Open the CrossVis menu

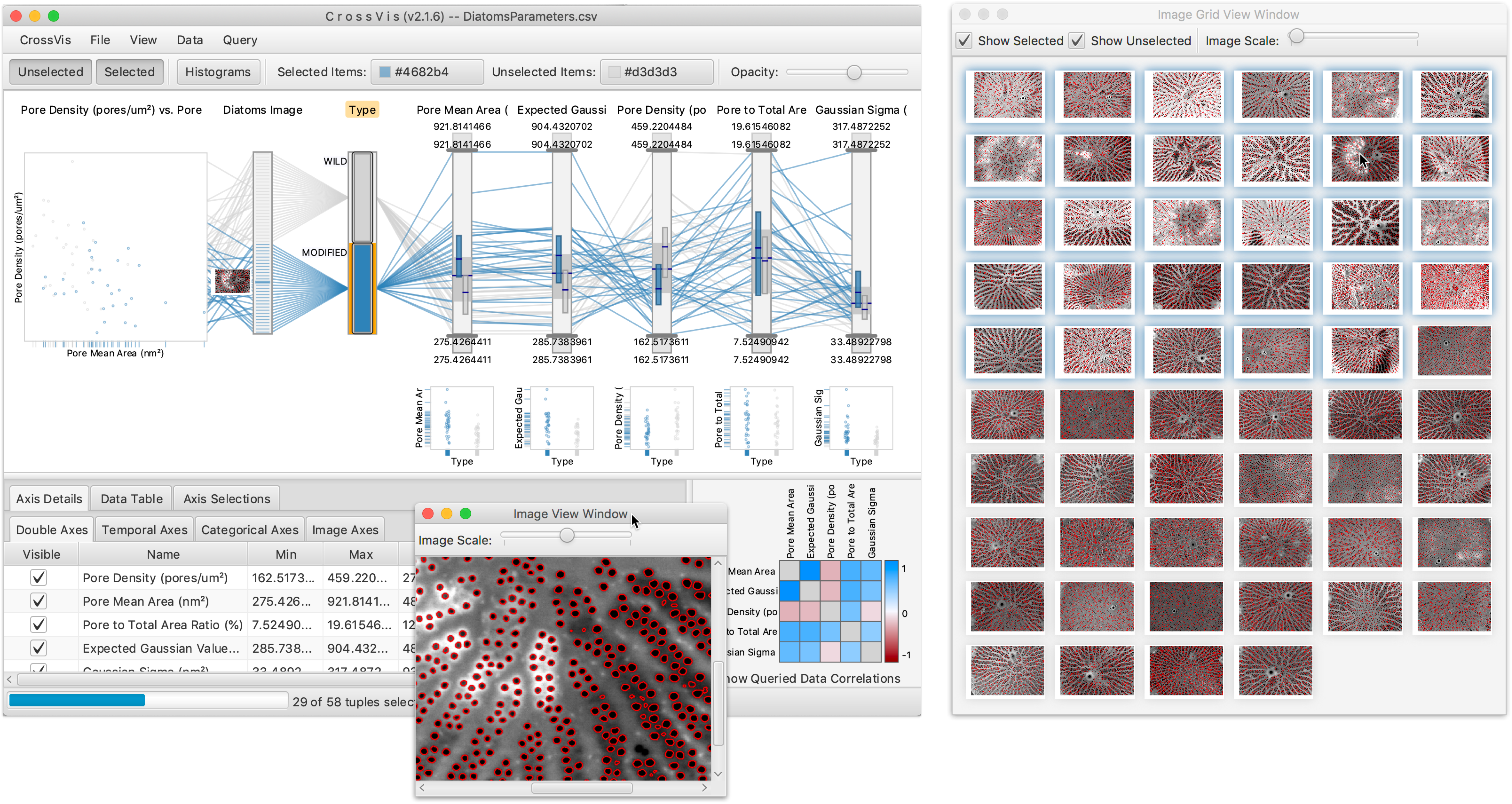click(x=45, y=40)
